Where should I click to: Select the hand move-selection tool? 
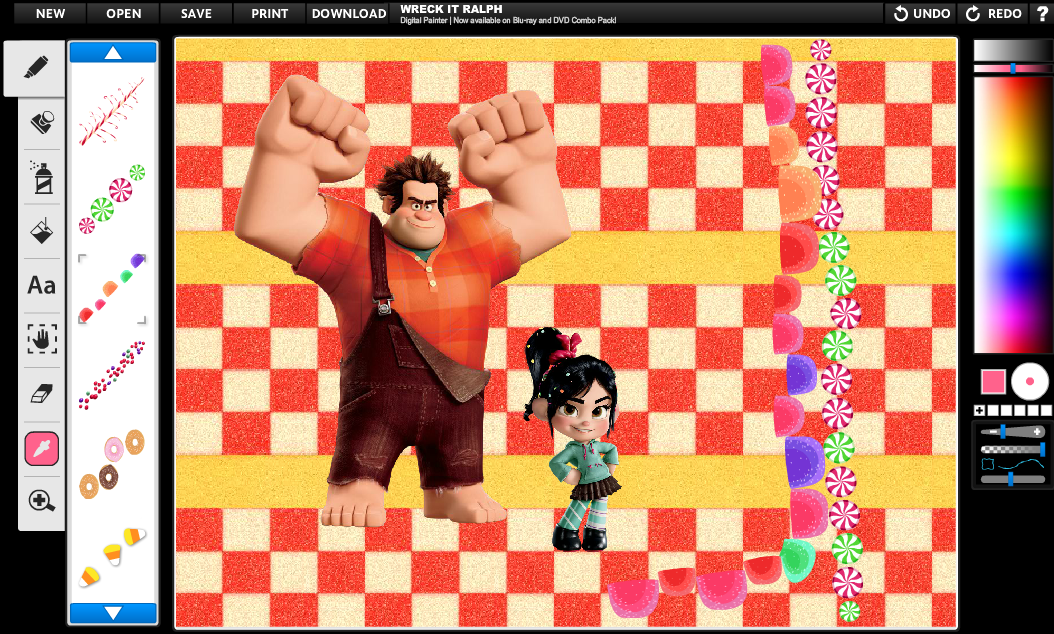(42, 340)
